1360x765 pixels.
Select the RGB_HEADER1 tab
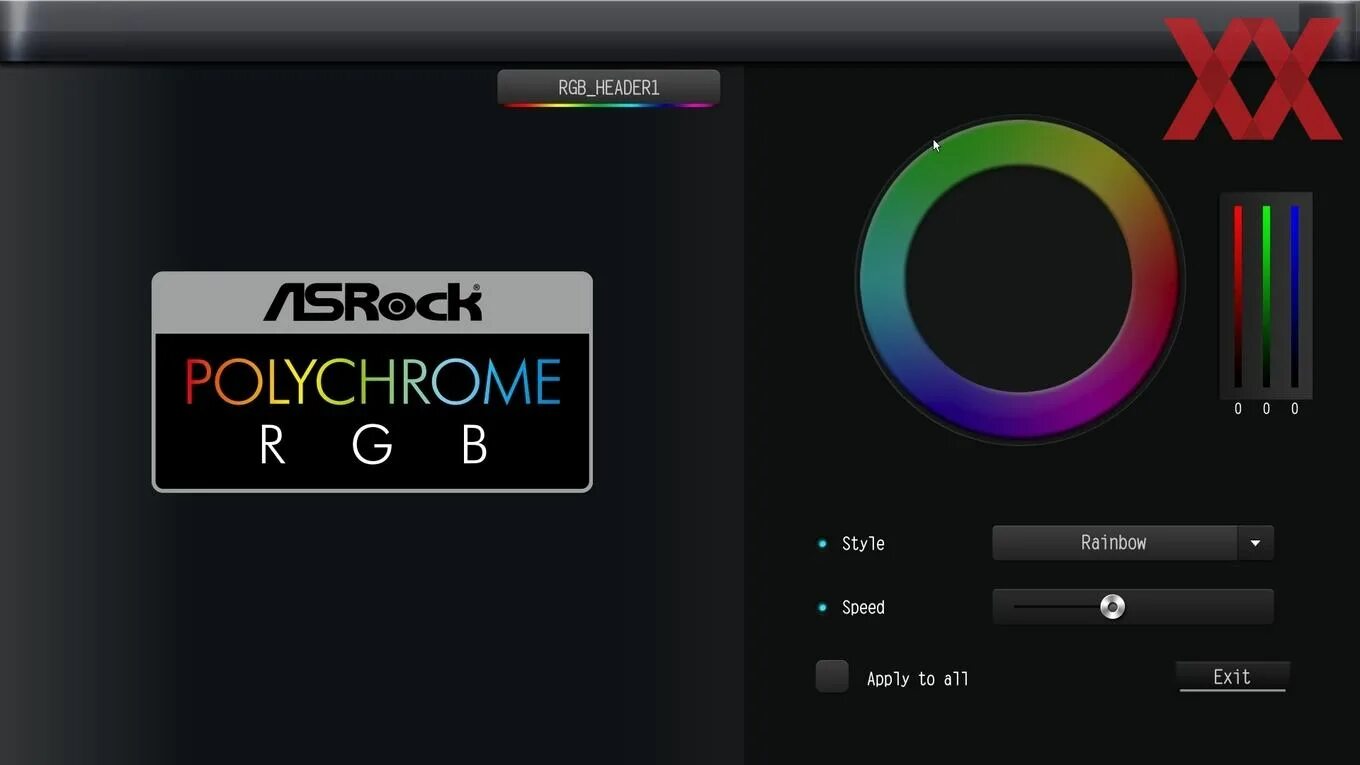[x=608, y=88]
